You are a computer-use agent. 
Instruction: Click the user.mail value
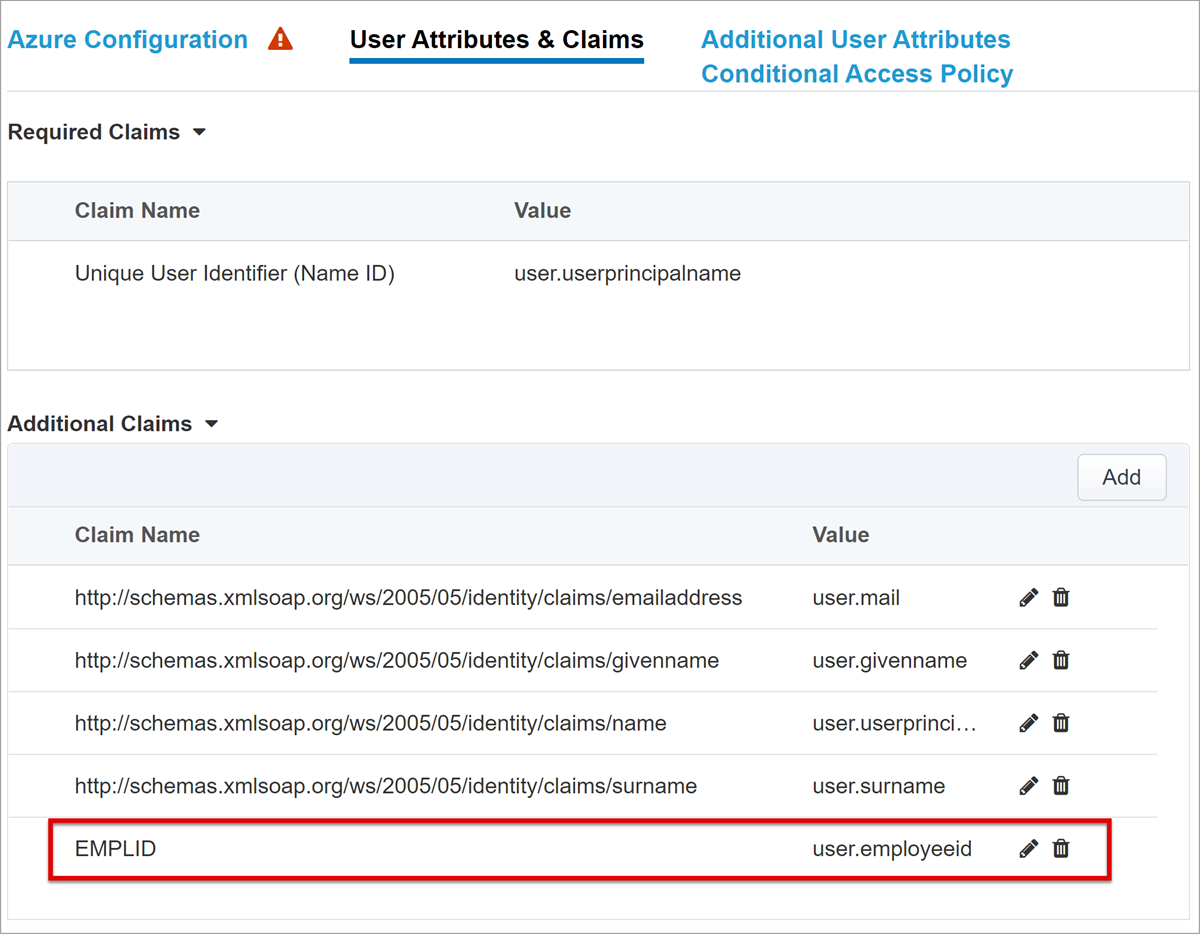coord(856,598)
